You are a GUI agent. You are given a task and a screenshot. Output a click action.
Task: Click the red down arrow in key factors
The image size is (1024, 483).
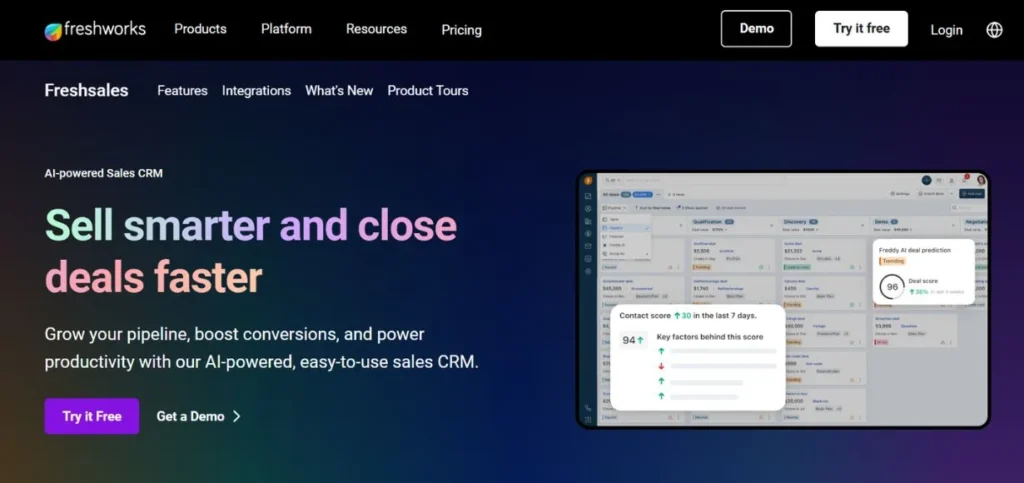661,366
